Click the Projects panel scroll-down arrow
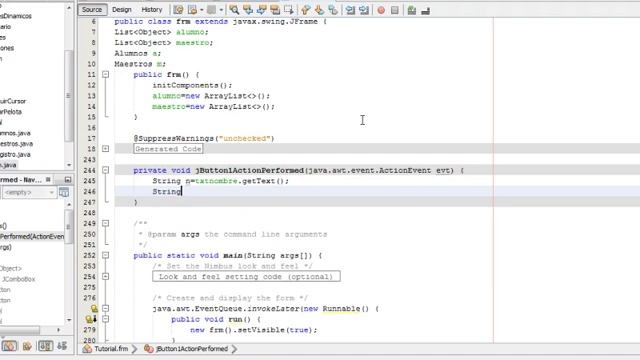 pyautogui.click(x=69, y=165)
